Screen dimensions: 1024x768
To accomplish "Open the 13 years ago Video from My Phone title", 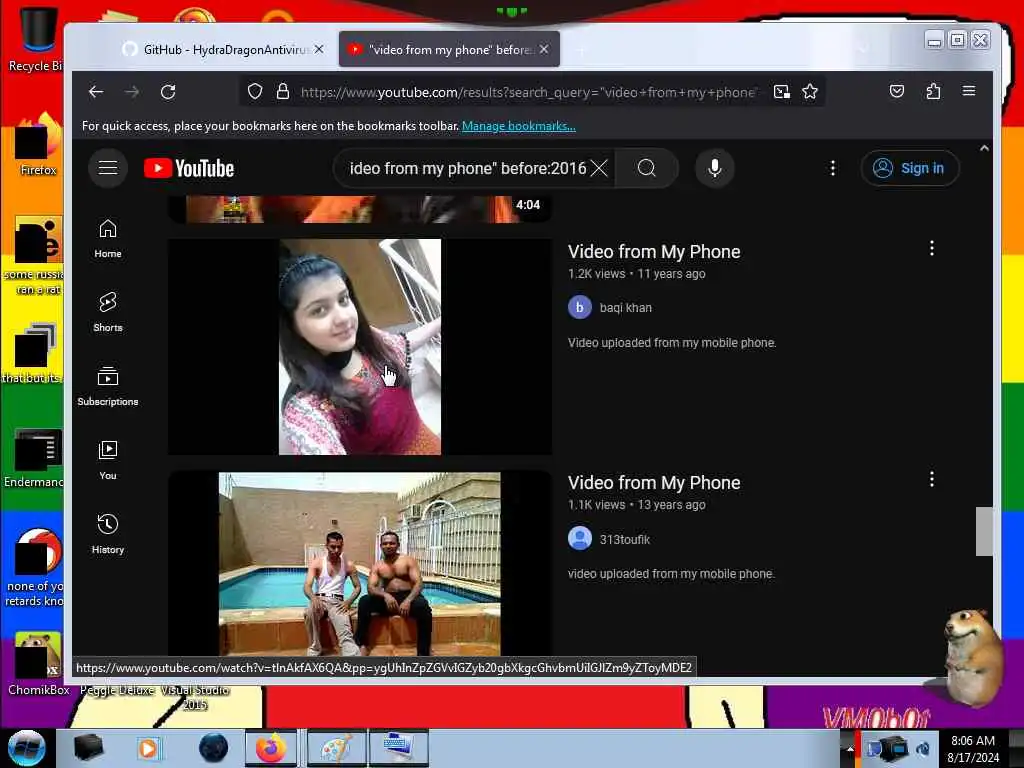I will (x=654, y=483).
